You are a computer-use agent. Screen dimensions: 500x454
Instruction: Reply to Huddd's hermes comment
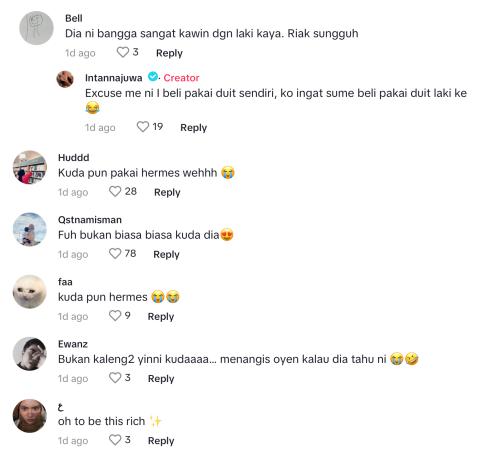pos(167,192)
